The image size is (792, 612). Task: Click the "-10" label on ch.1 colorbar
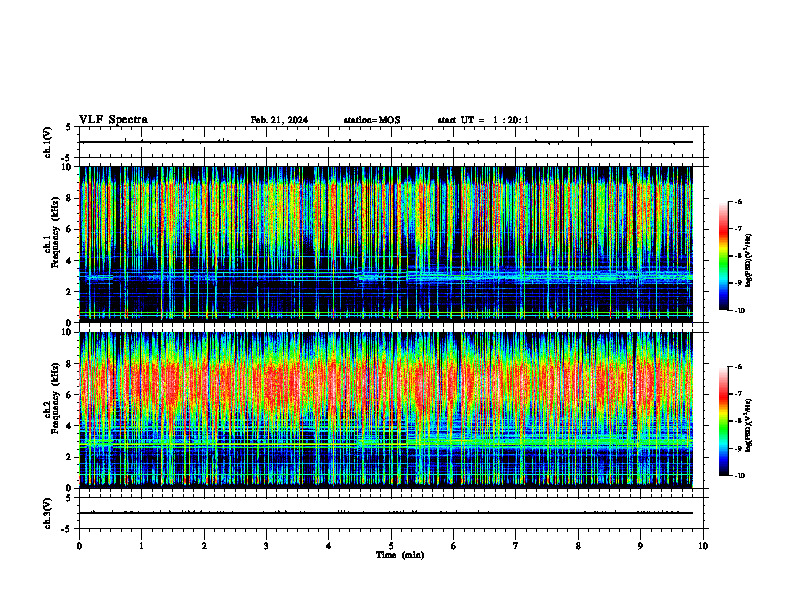740,311
